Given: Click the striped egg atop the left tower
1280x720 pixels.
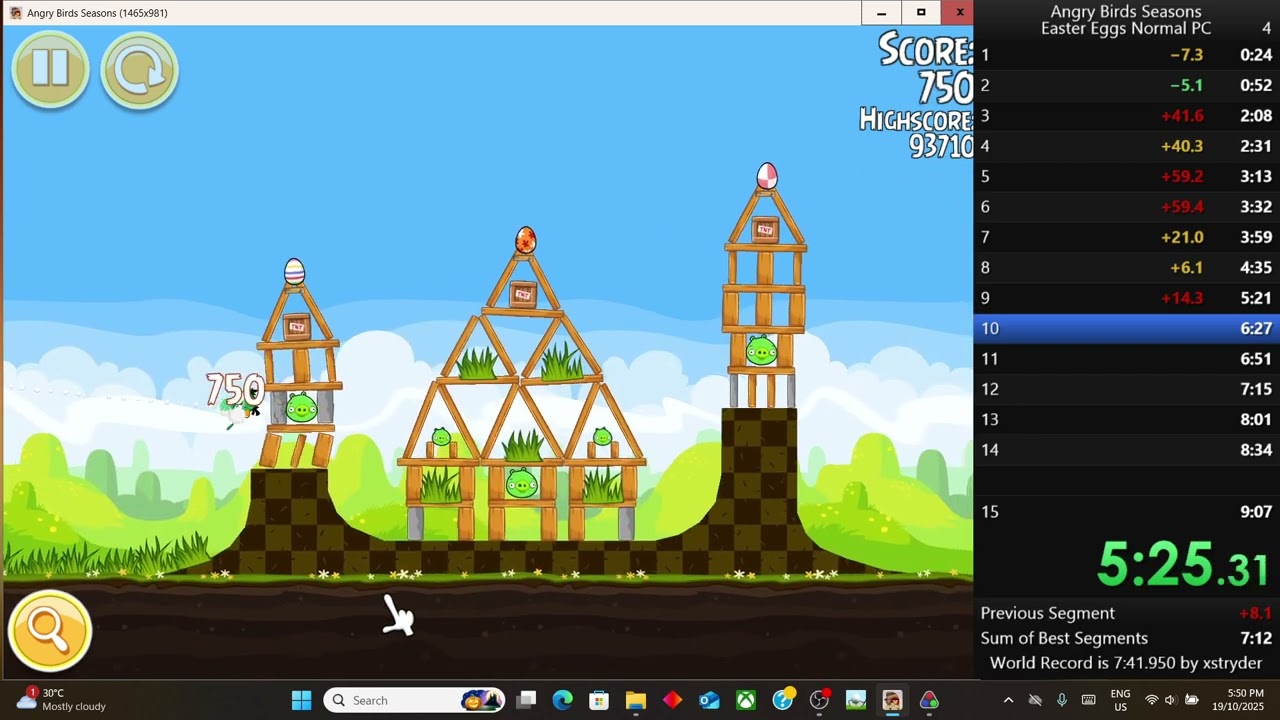Looking at the screenshot, I should pos(294,271).
